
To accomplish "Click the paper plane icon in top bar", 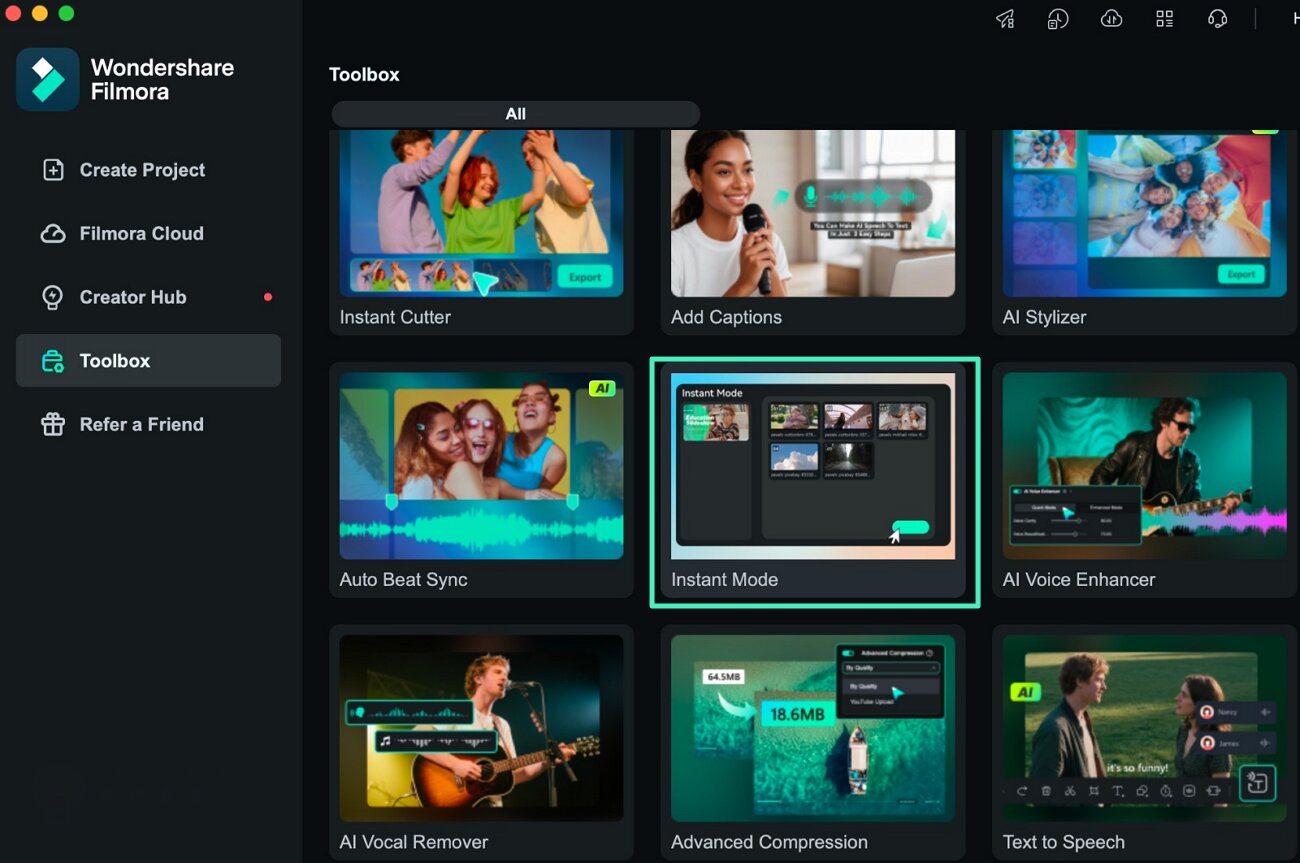I will 1005,19.
